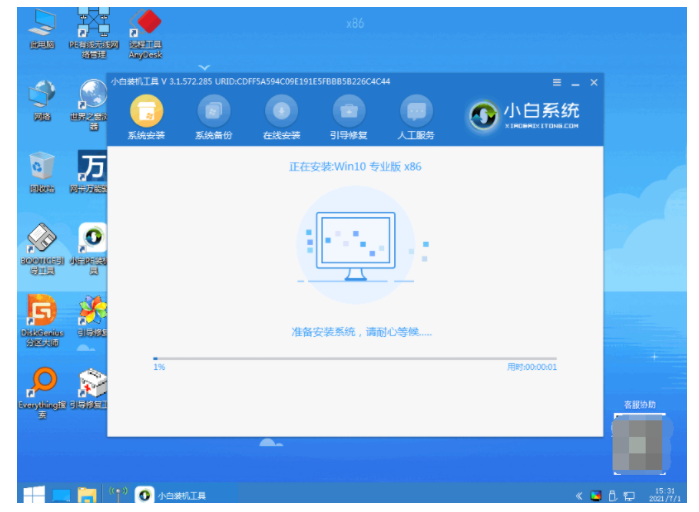Screen dimensions: 699x512
Task: Launch the Everything search shortcut
Action: pos(42,393)
